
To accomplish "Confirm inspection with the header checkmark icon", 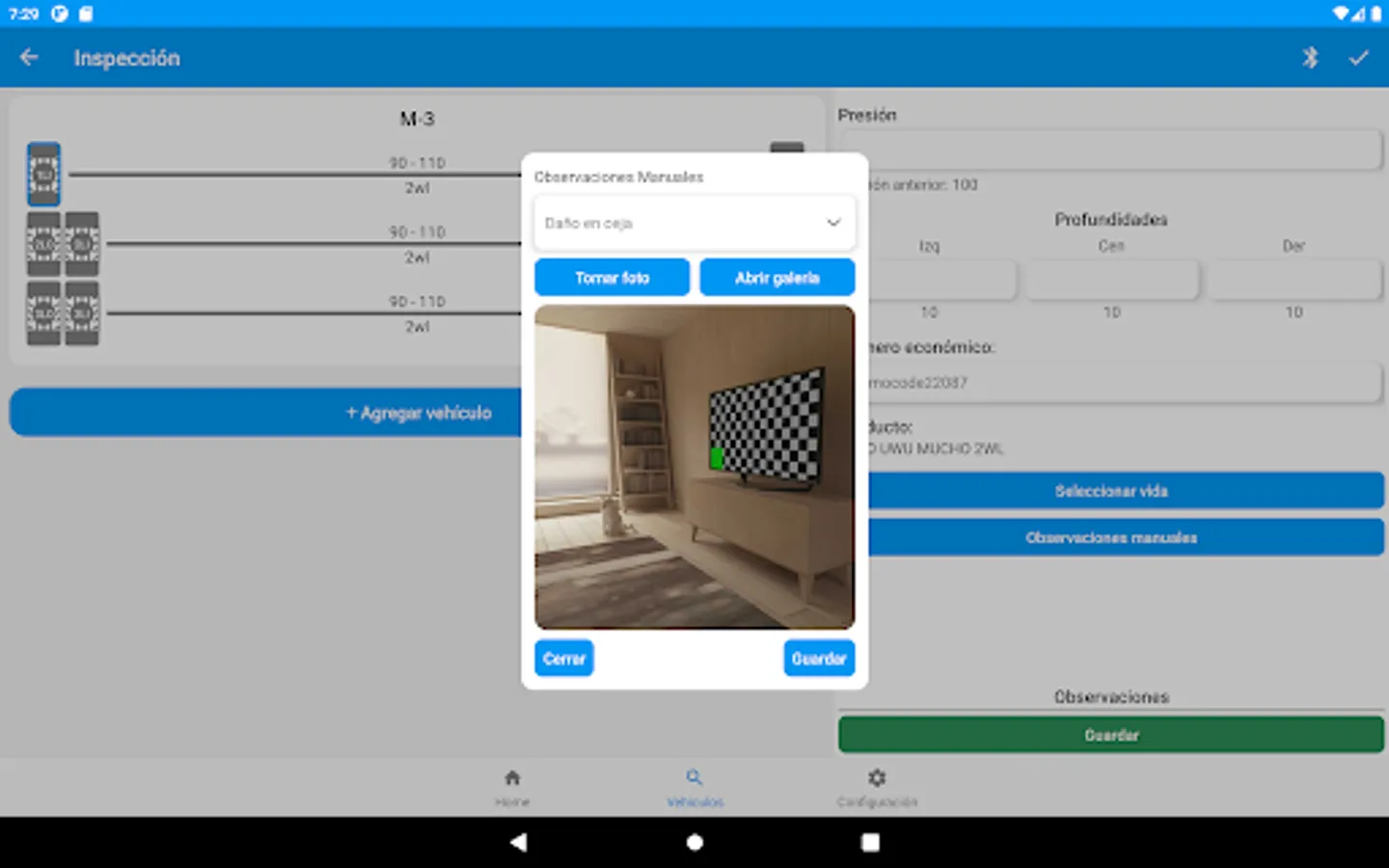I will tap(1358, 58).
